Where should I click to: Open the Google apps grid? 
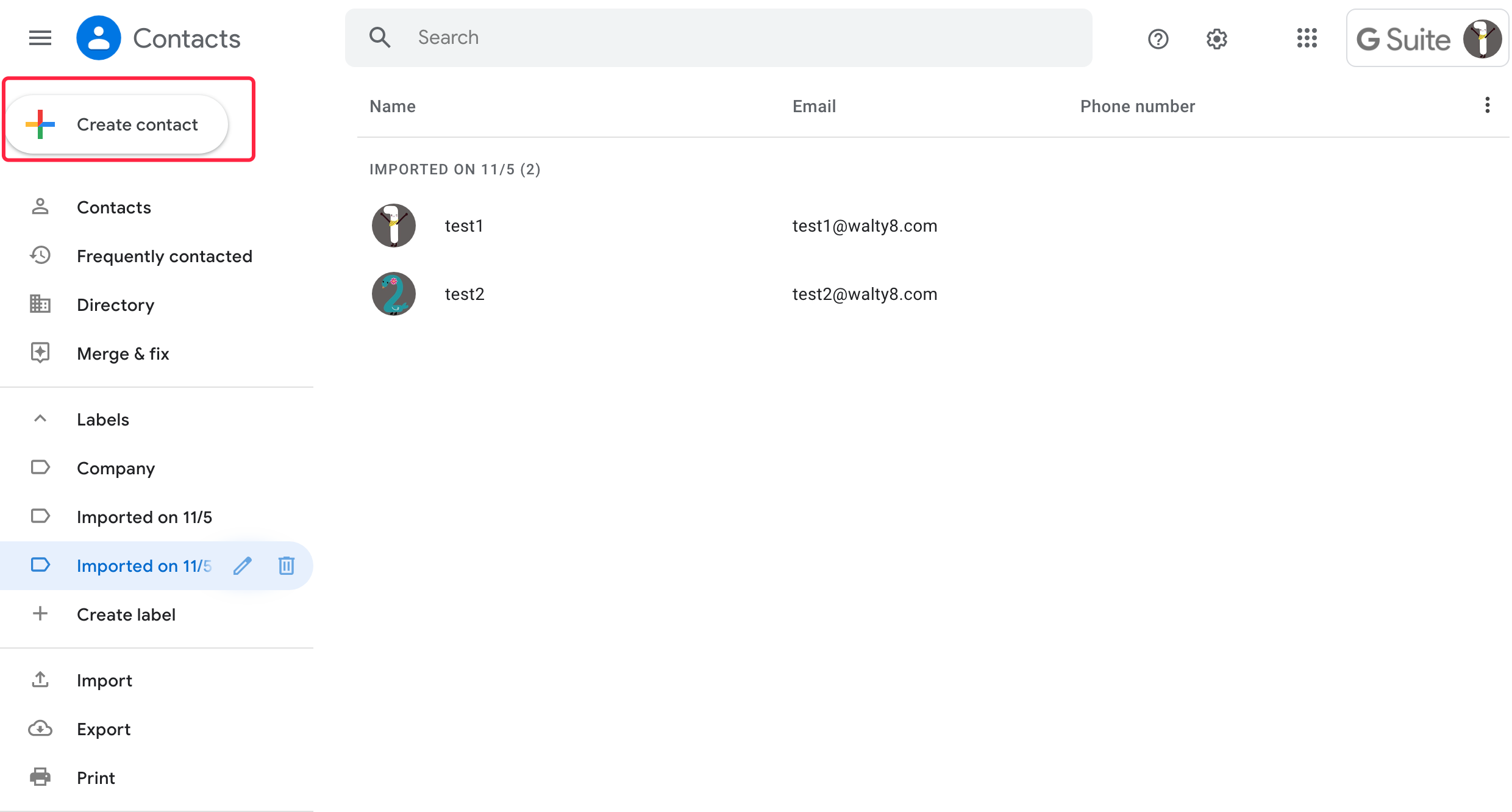pyautogui.click(x=1307, y=38)
